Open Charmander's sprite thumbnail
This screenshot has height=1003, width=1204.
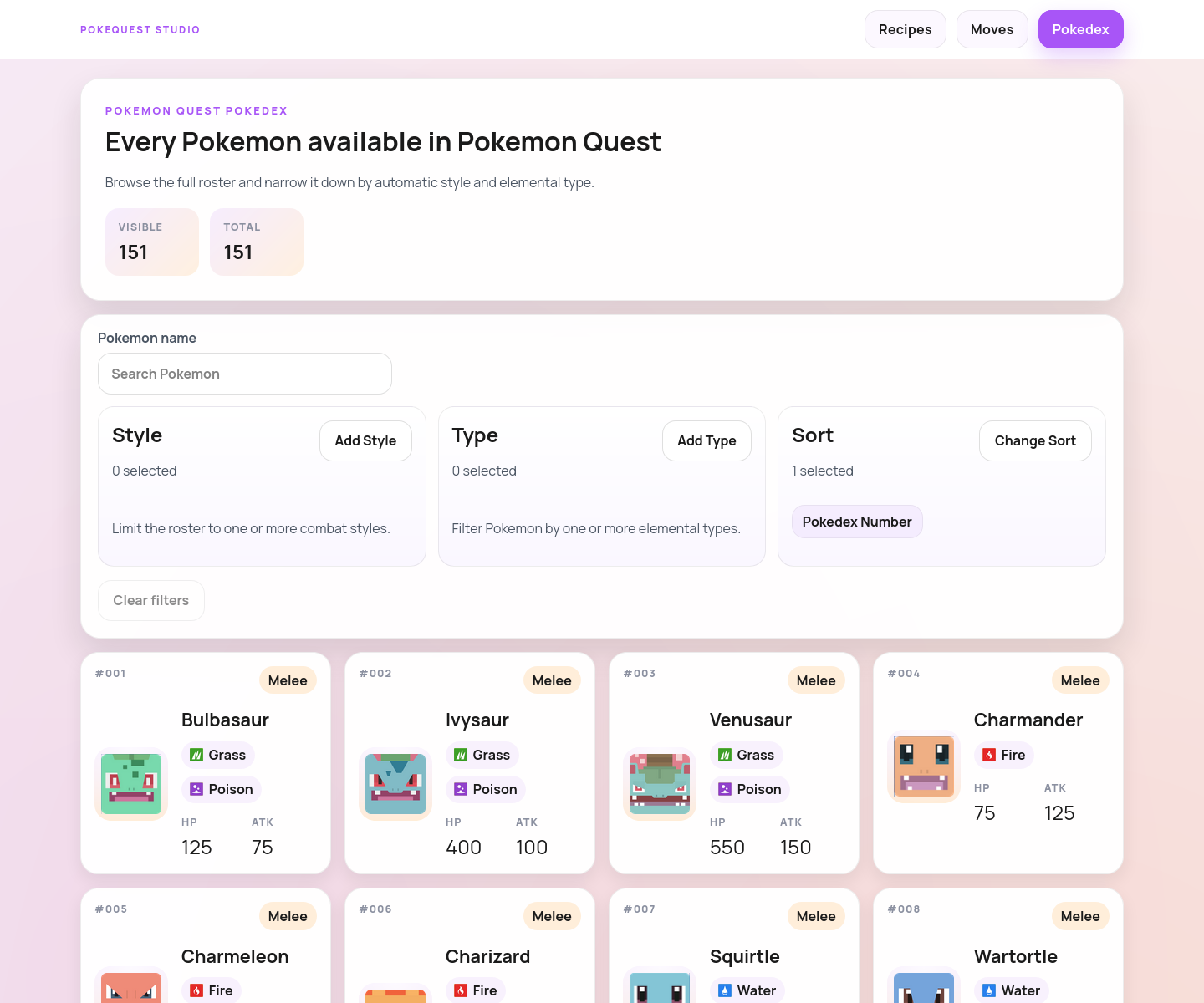[x=924, y=766]
